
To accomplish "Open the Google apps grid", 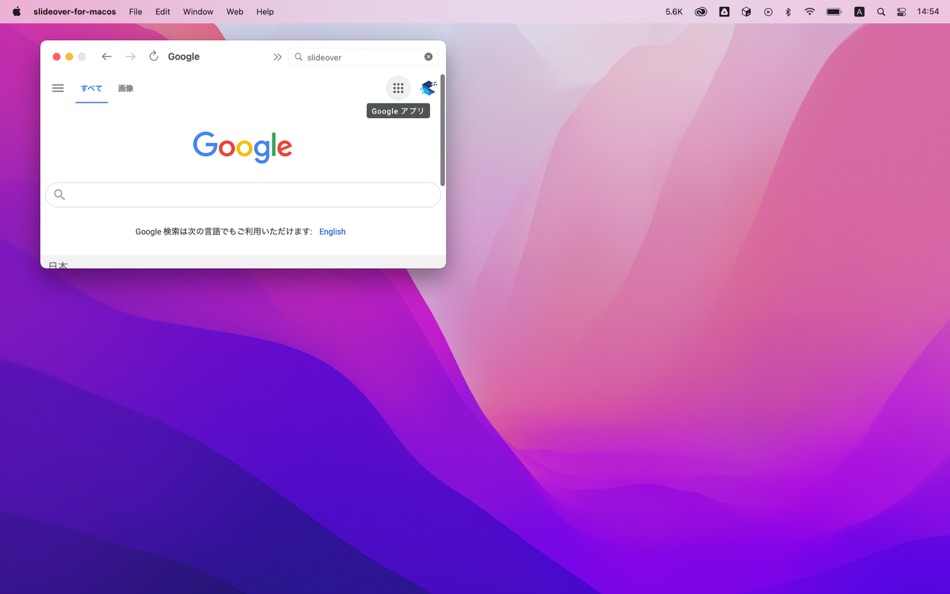I will [x=398, y=88].
